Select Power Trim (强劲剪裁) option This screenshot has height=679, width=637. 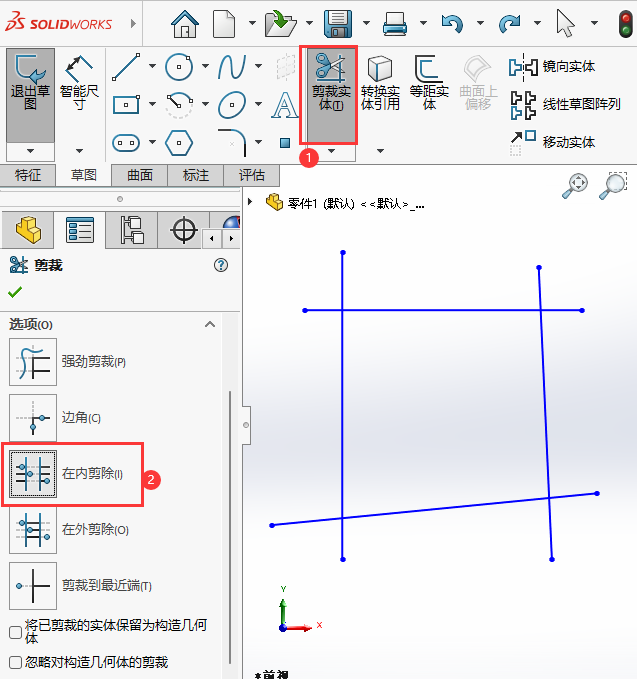(33, 362)
